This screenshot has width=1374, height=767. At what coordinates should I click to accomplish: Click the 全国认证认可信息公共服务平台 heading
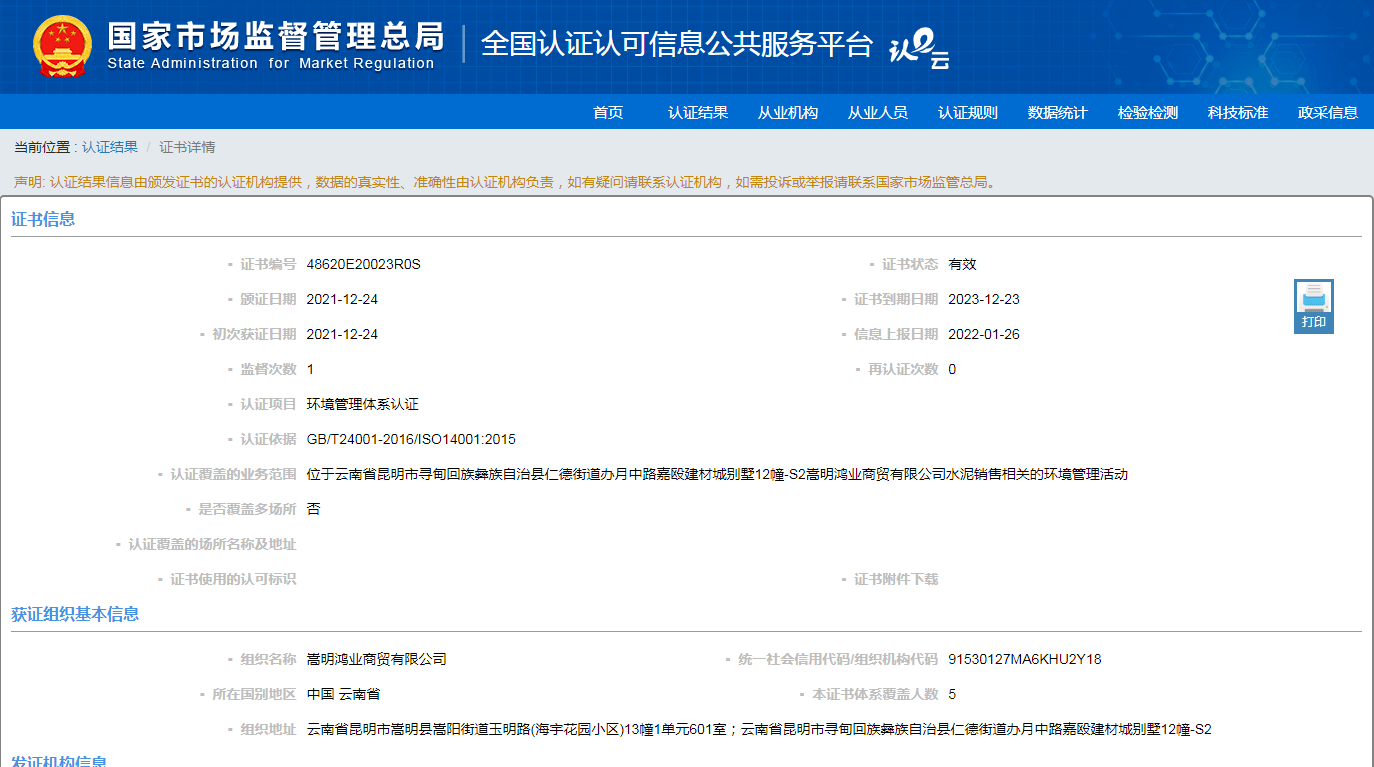coord(677,45)
